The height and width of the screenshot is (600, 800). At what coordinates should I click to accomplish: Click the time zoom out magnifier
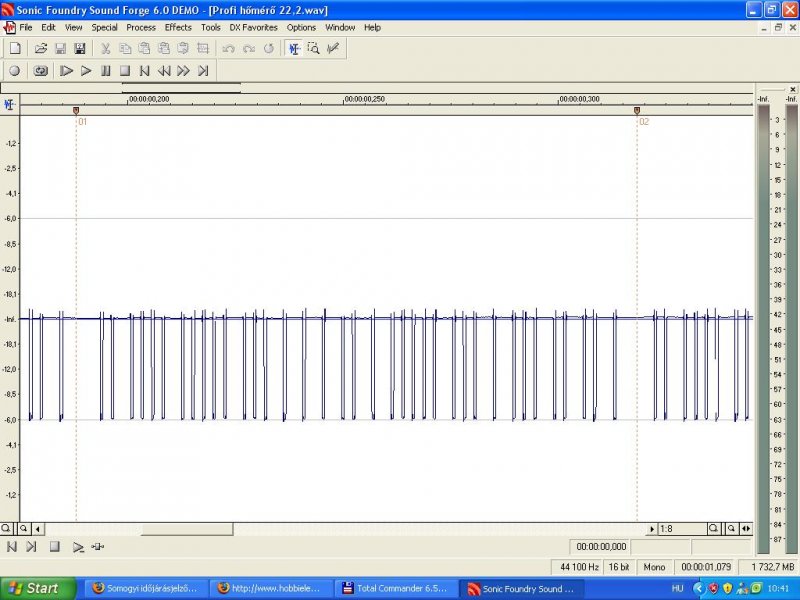(731, 529)
